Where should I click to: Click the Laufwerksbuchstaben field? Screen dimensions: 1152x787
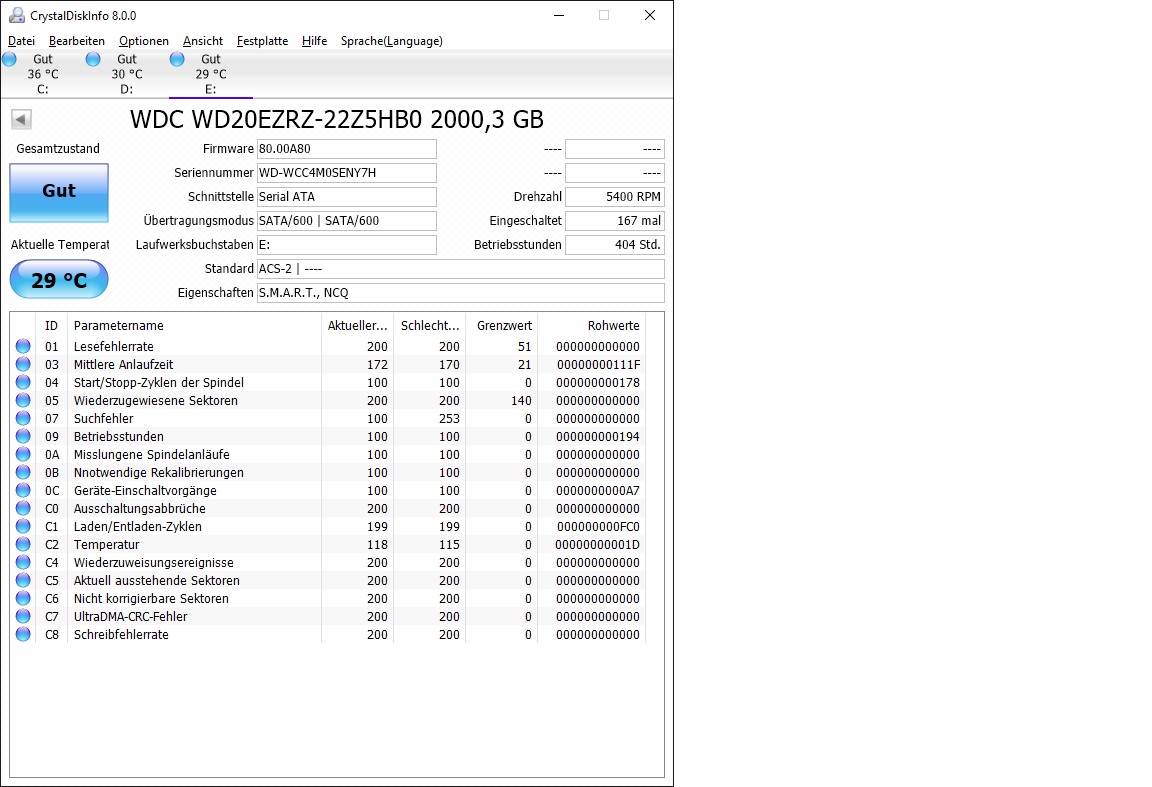[x=347, y=245]
